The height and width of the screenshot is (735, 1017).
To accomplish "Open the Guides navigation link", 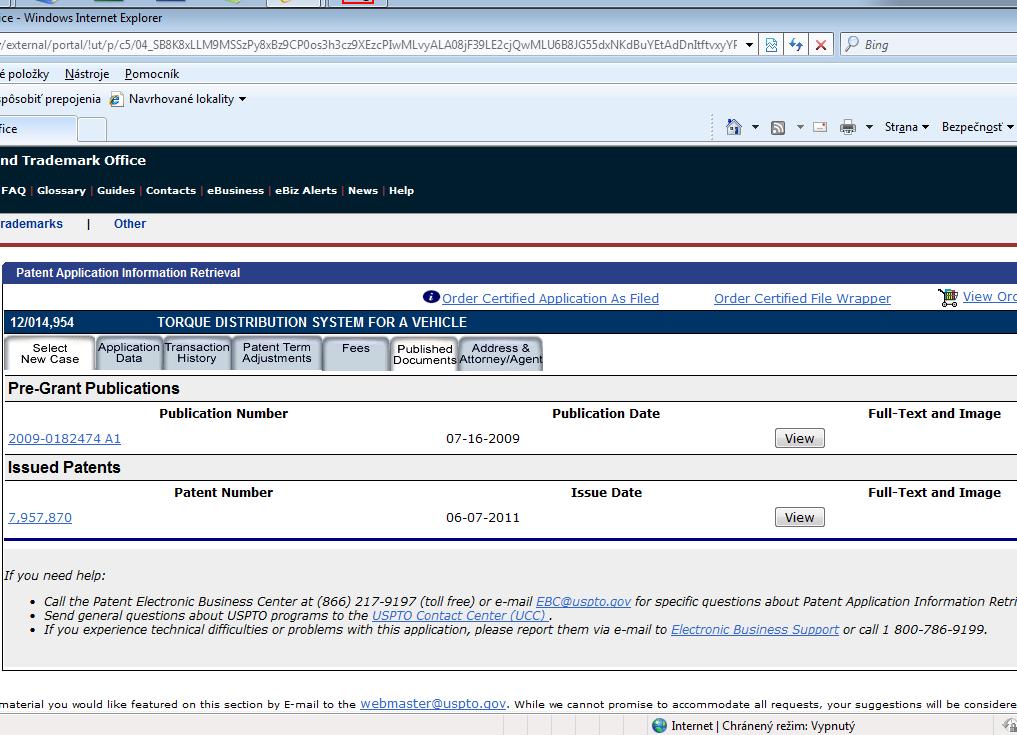I will (x=116, y=191).
